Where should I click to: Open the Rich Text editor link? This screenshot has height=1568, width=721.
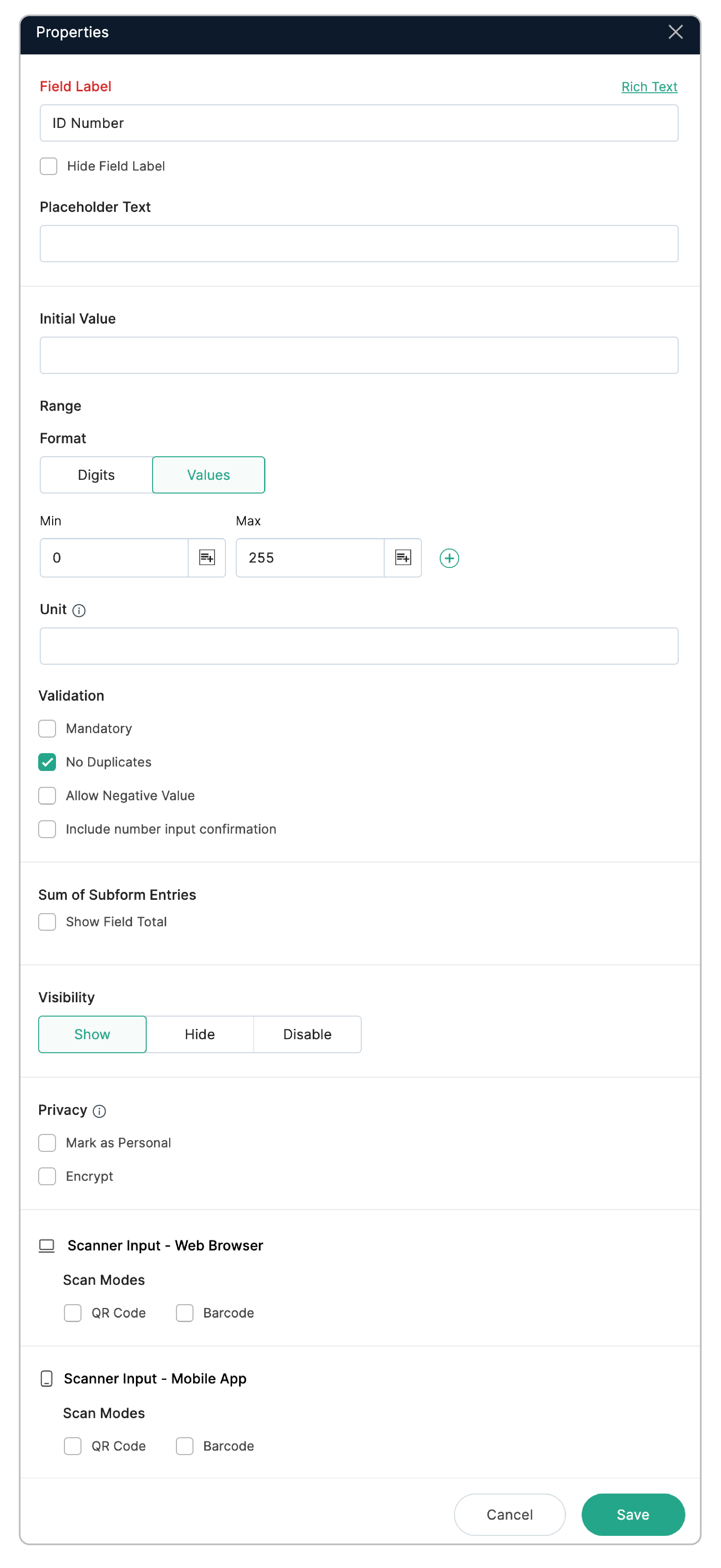click(649, 87)
